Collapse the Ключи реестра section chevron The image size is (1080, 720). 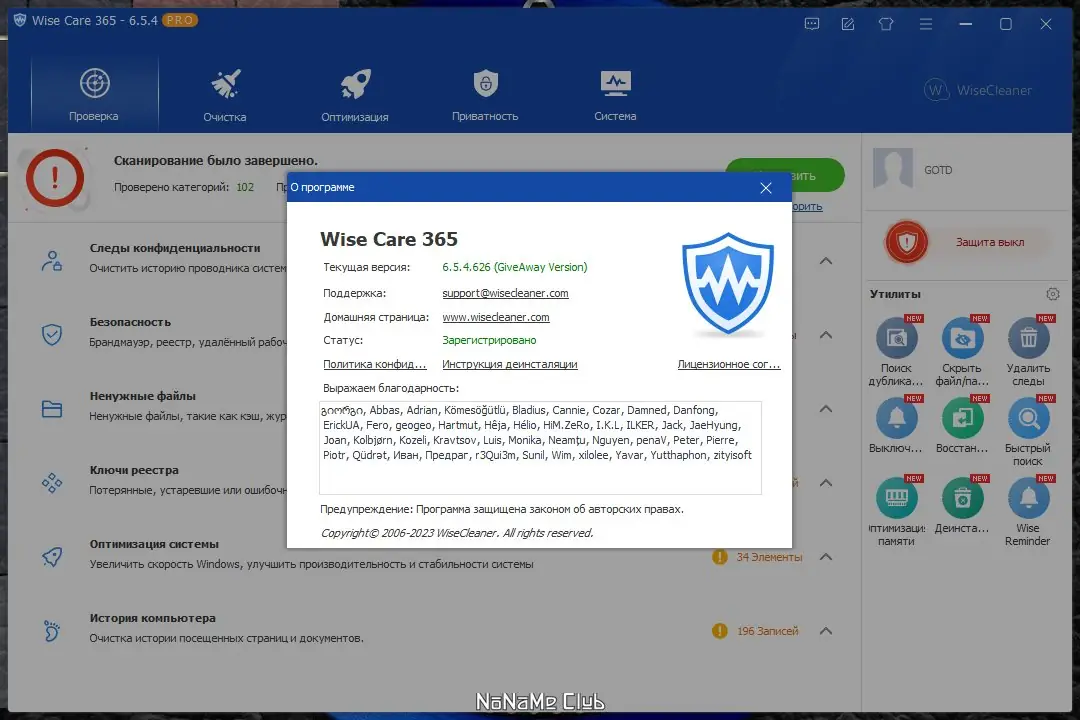(x=826, y=483)
